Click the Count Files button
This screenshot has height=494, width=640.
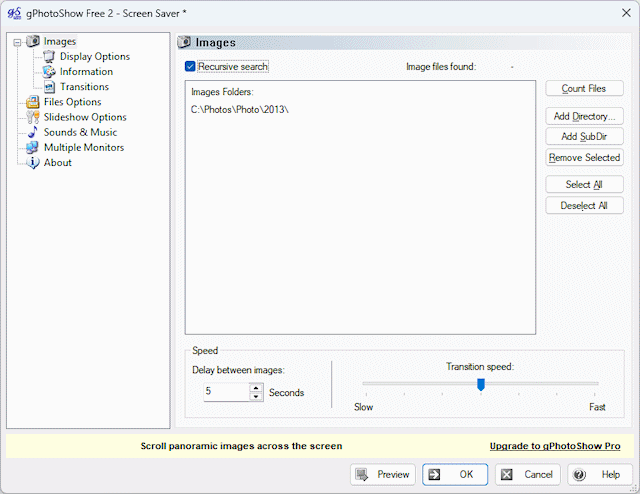point(584,89)
